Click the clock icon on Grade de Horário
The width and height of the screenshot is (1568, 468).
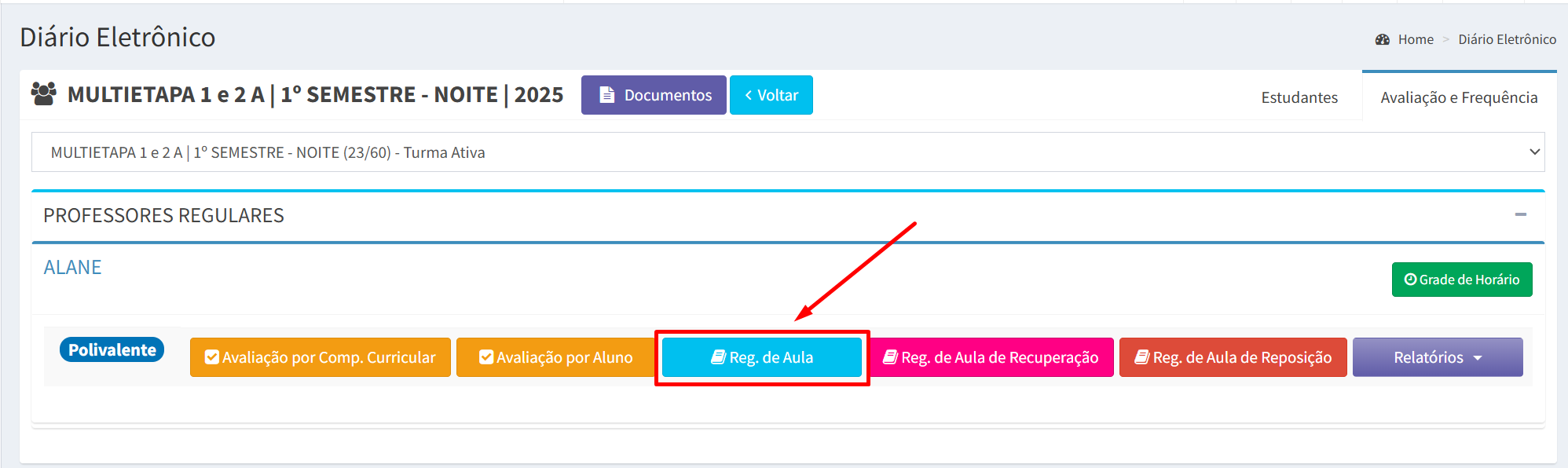pyautogui.click(x=1410, y=280)
